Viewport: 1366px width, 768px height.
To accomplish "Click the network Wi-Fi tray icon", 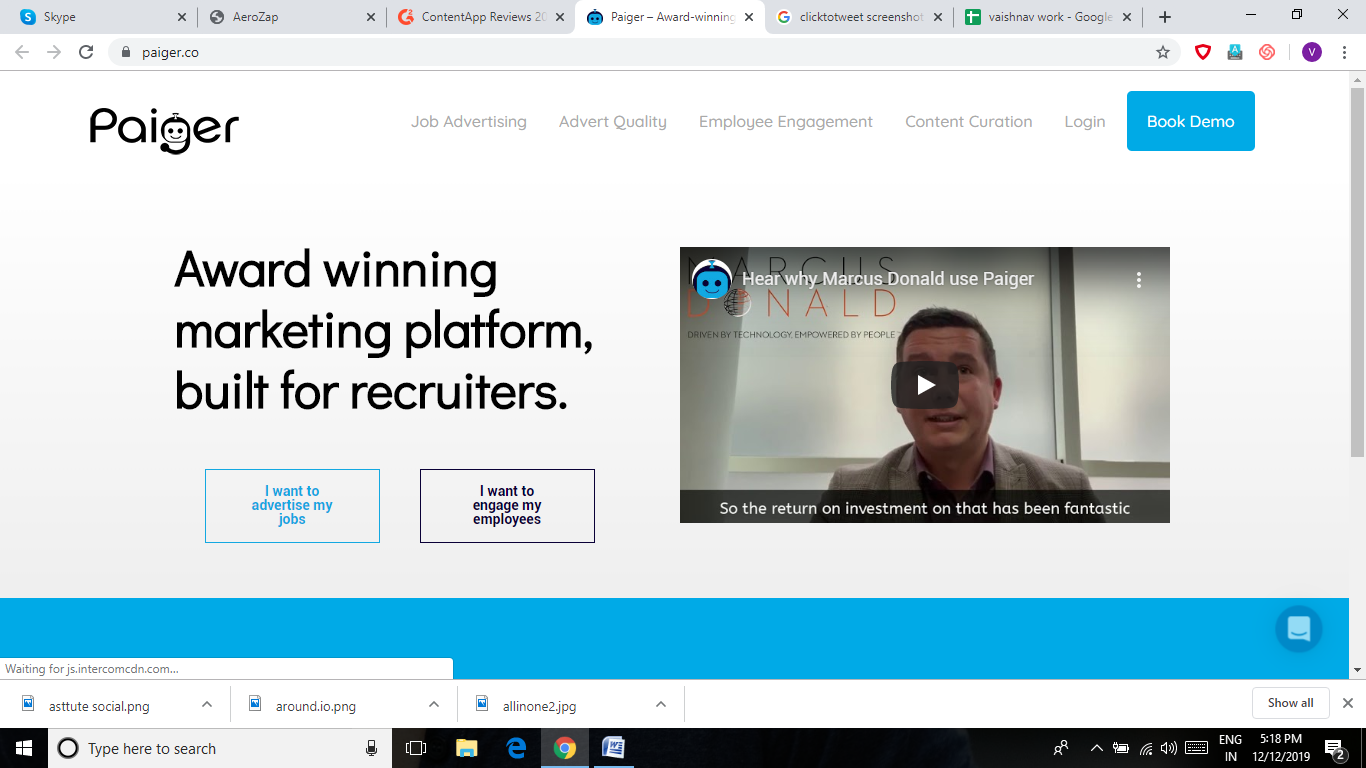I will (x=1146, y=748).
